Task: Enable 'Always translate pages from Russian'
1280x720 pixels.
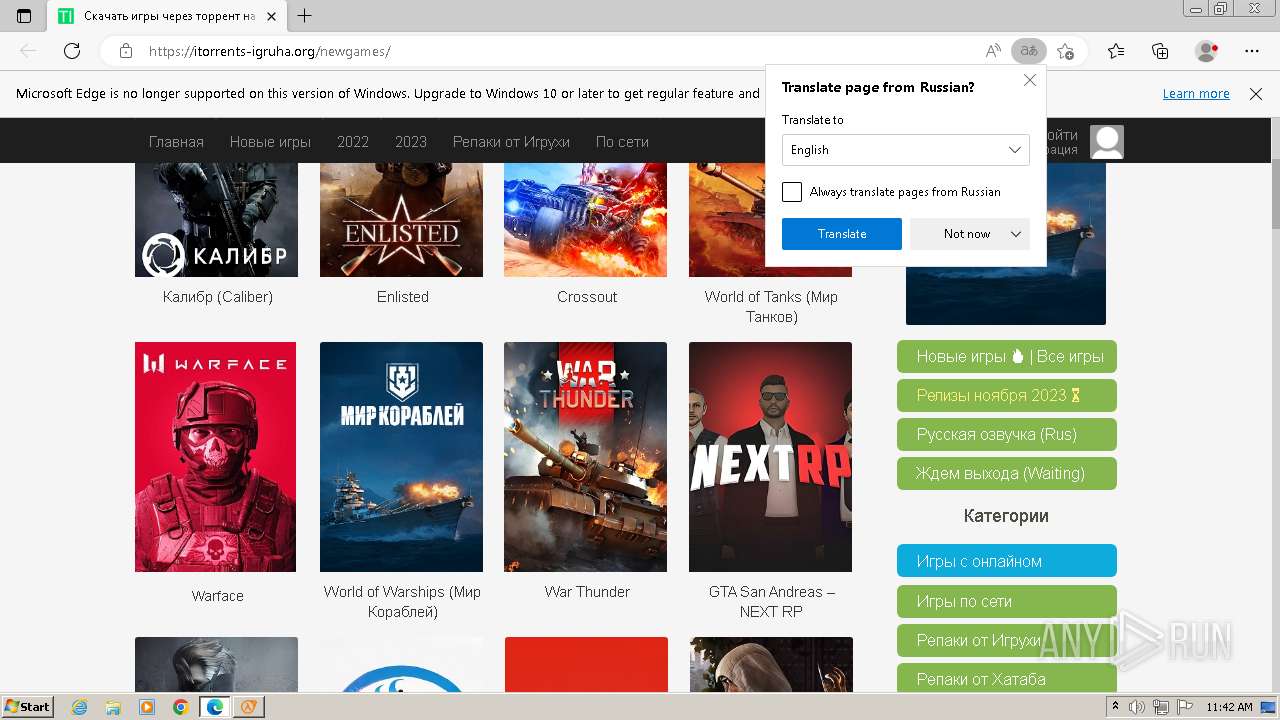Action: [x=792, y=192]
